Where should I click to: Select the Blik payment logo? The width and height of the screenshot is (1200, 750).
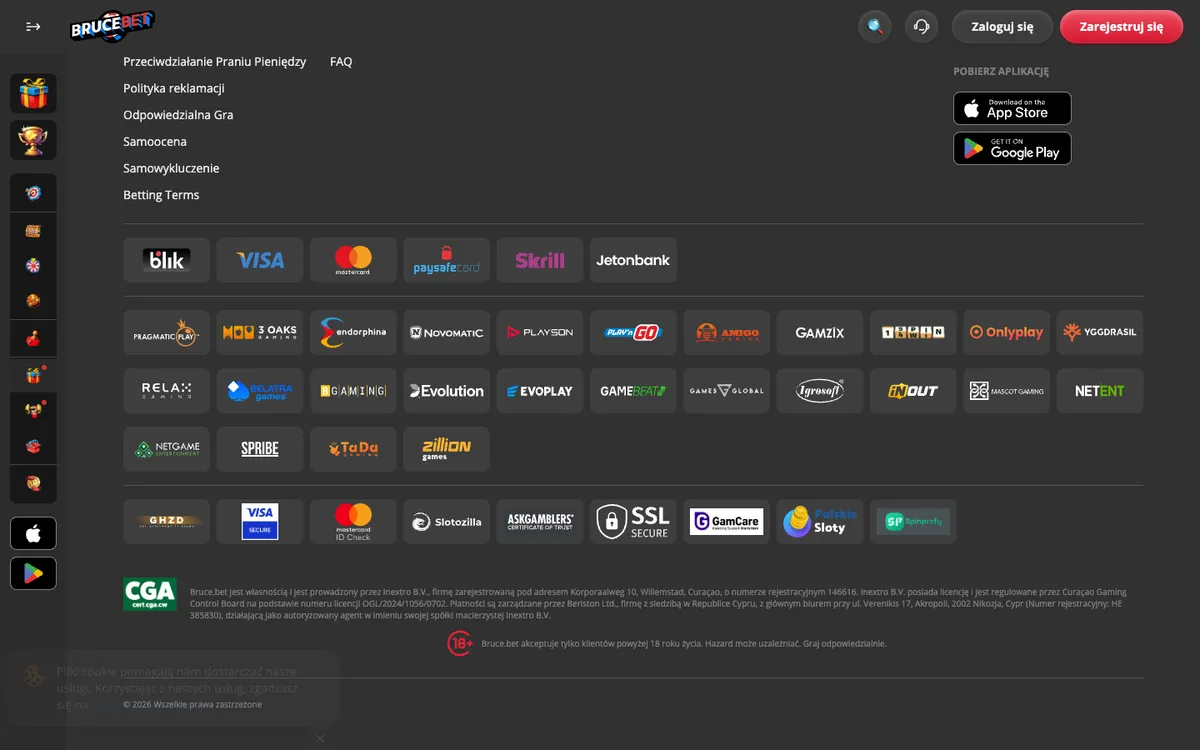[x=167, y=260]
